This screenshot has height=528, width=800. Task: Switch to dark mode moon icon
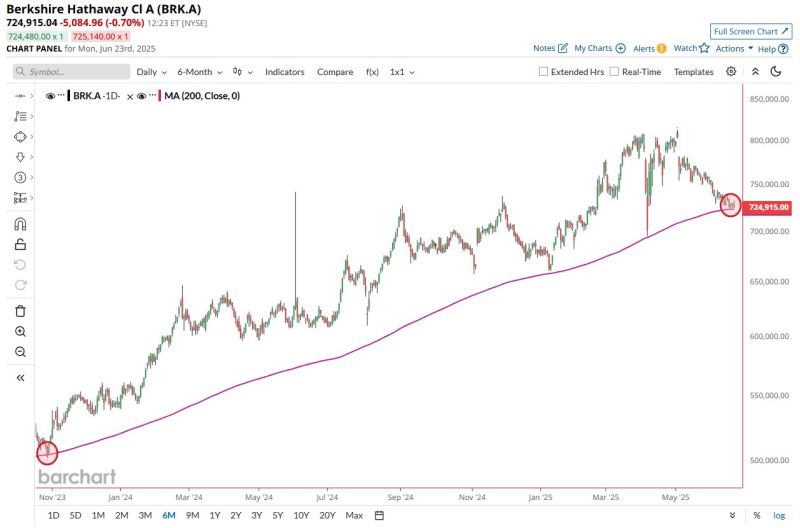pos(777,72)
